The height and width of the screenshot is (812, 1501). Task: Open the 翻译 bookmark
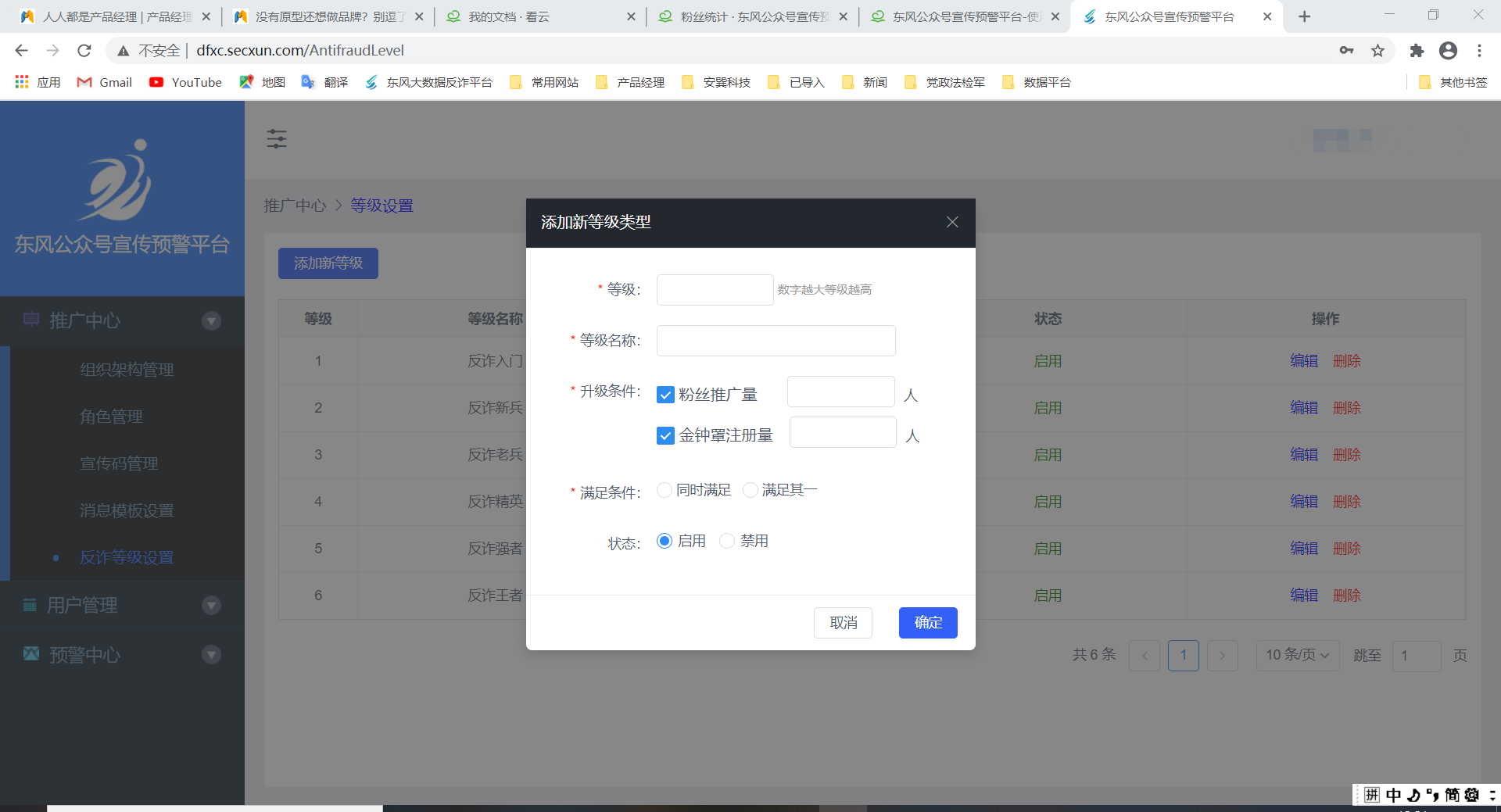324,82
